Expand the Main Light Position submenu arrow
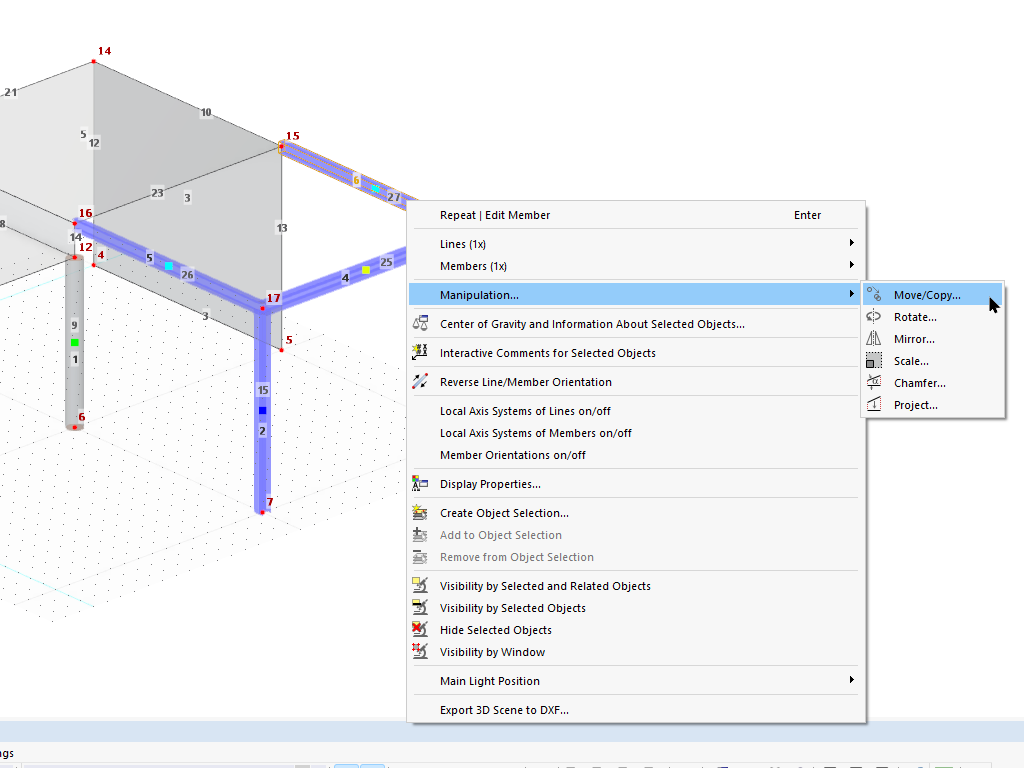This screenshot has width=1024, height=768. click(x=852, y=680)
